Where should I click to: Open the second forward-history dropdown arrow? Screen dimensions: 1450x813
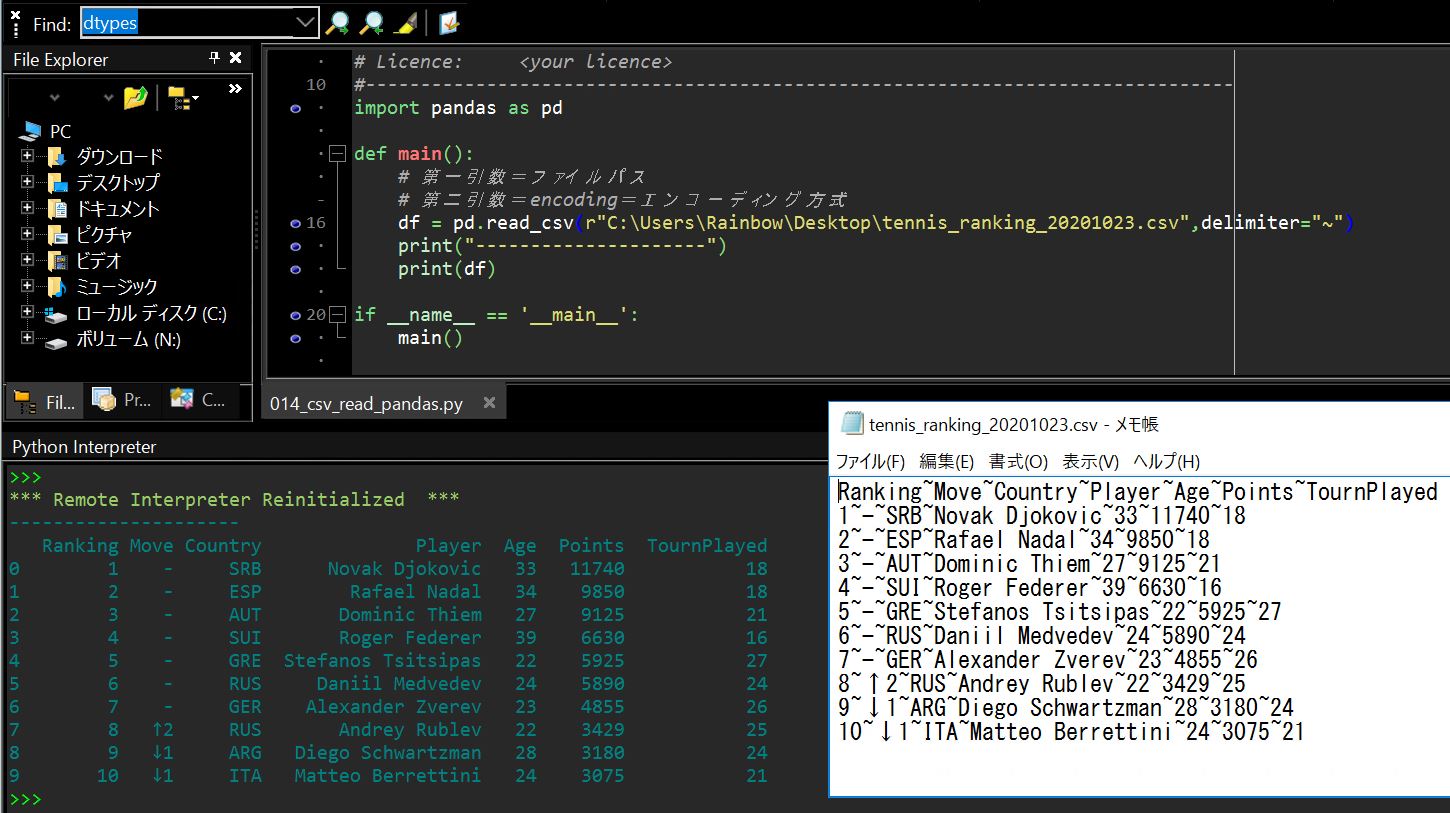[108, 98]
